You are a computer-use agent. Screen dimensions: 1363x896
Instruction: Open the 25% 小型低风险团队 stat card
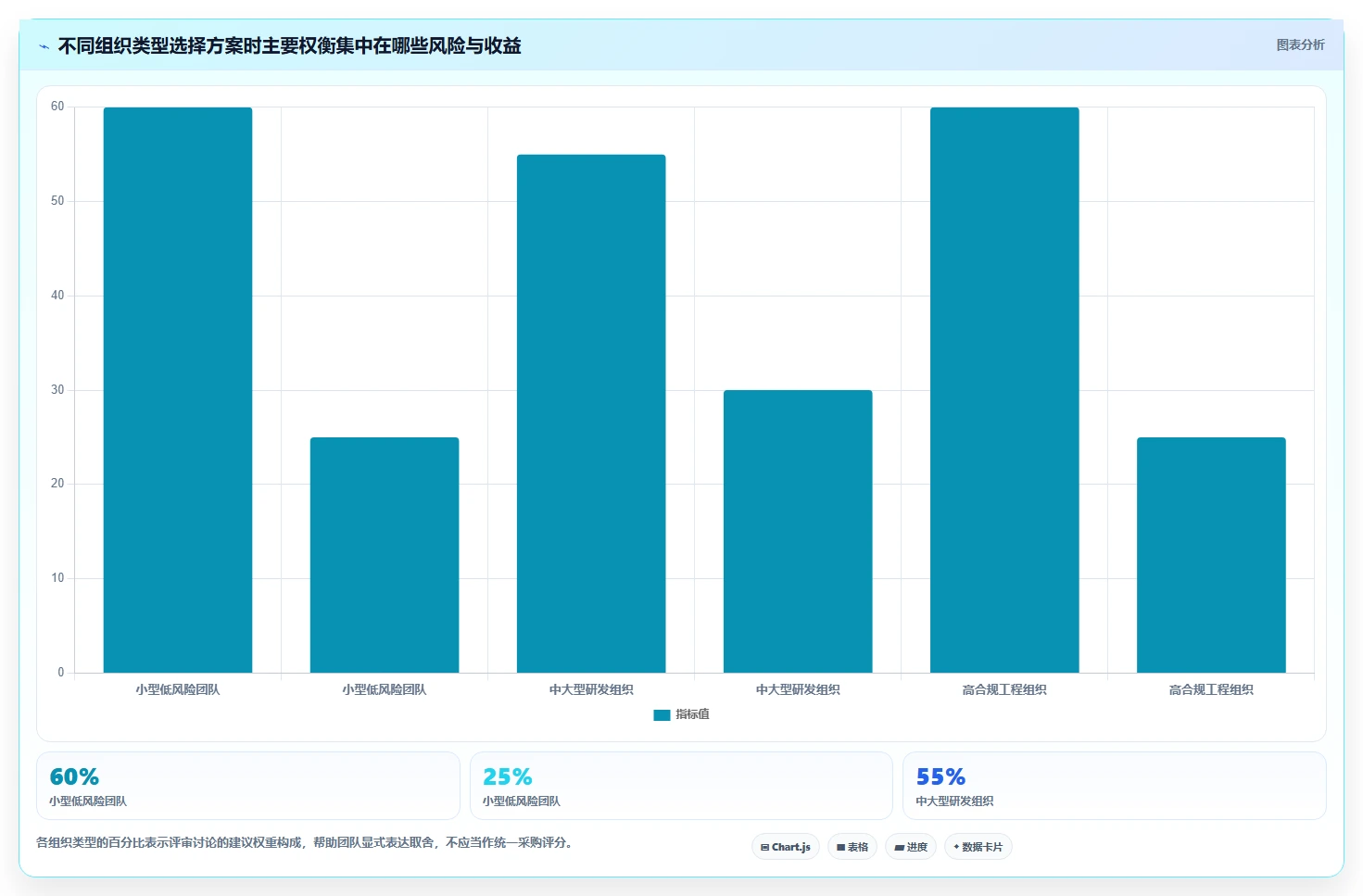click(681, 786)
